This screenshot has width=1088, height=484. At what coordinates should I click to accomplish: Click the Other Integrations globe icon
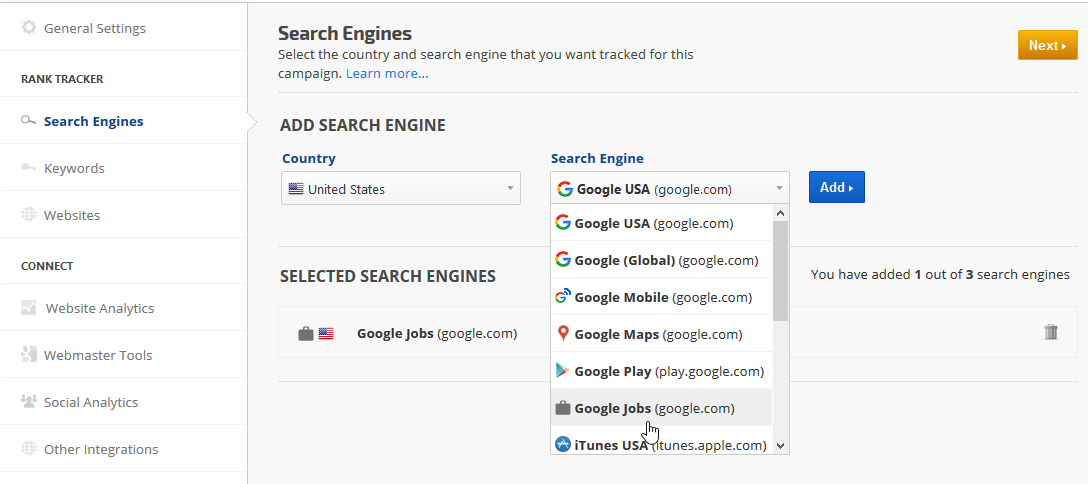click(x=29, y=449)
